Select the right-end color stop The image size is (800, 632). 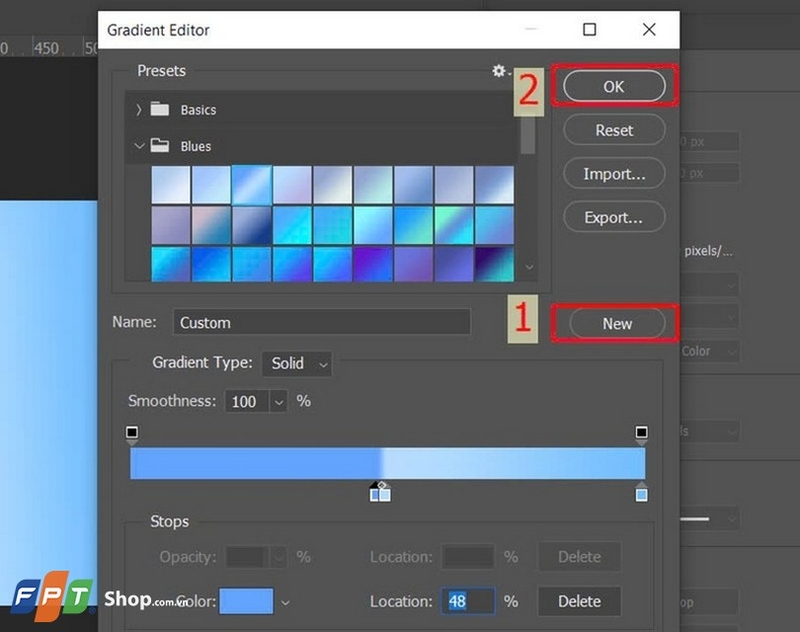pyautogui.click(x=641, y=493)
